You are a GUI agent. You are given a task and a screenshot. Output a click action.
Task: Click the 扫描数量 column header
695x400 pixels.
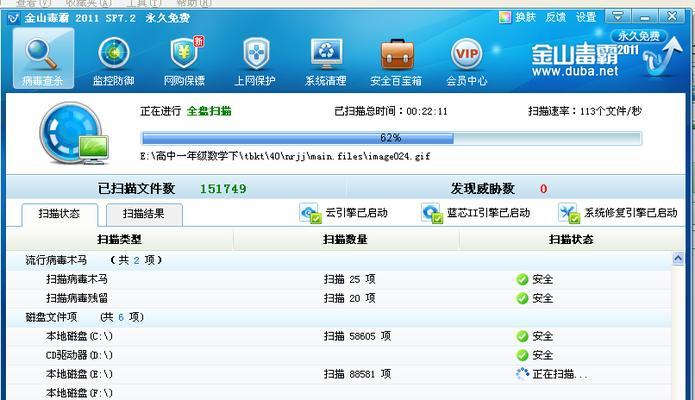point(345,240)
